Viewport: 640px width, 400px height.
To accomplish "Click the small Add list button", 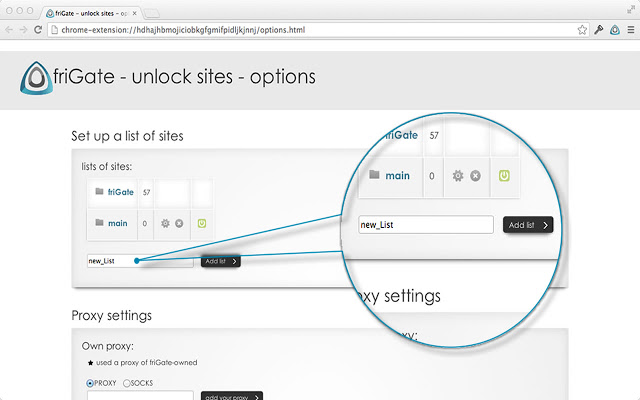I will [221, 261].
